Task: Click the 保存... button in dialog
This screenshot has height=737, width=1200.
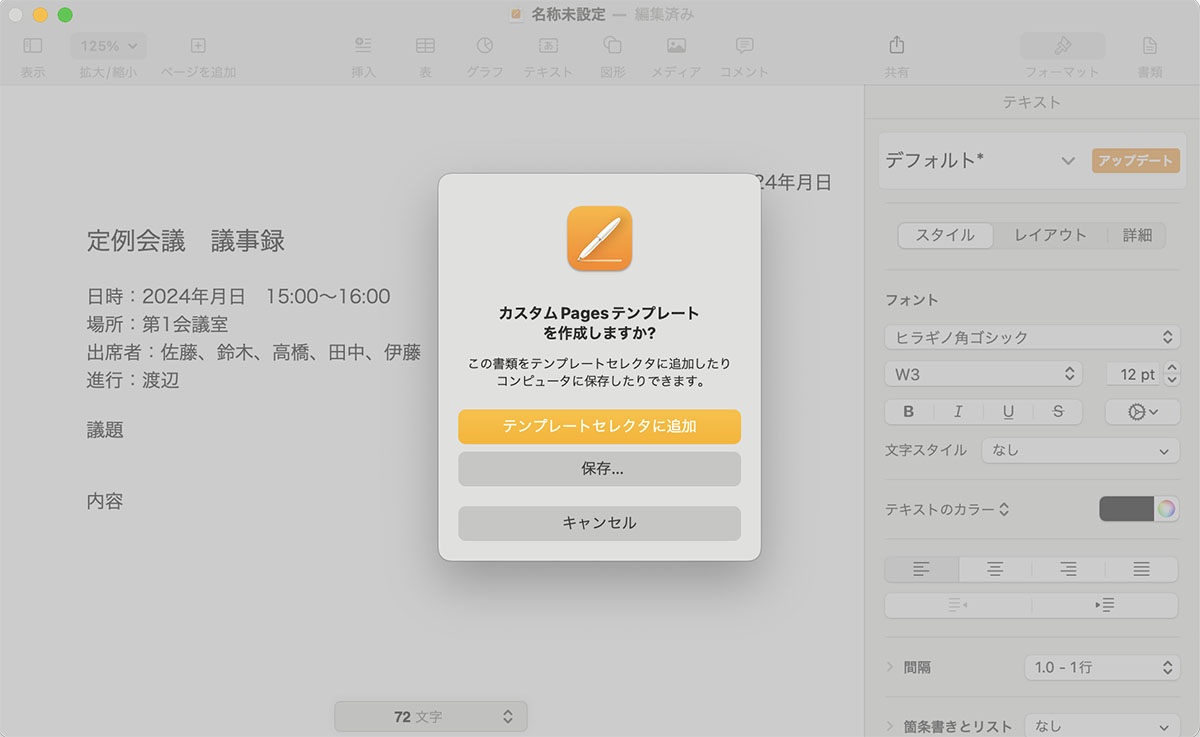Action: 599,469
